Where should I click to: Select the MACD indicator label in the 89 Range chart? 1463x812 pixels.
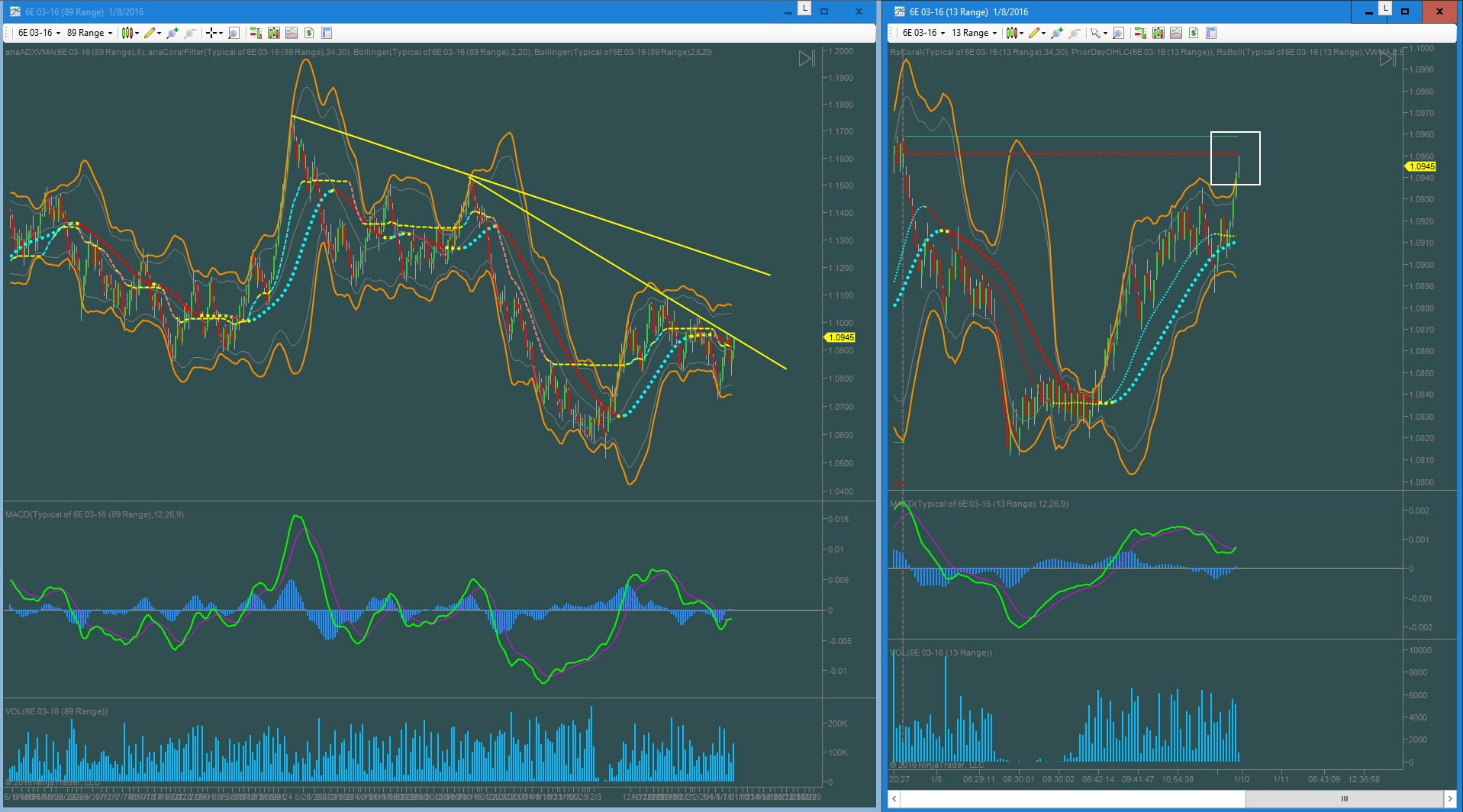(x=94, y=514)
